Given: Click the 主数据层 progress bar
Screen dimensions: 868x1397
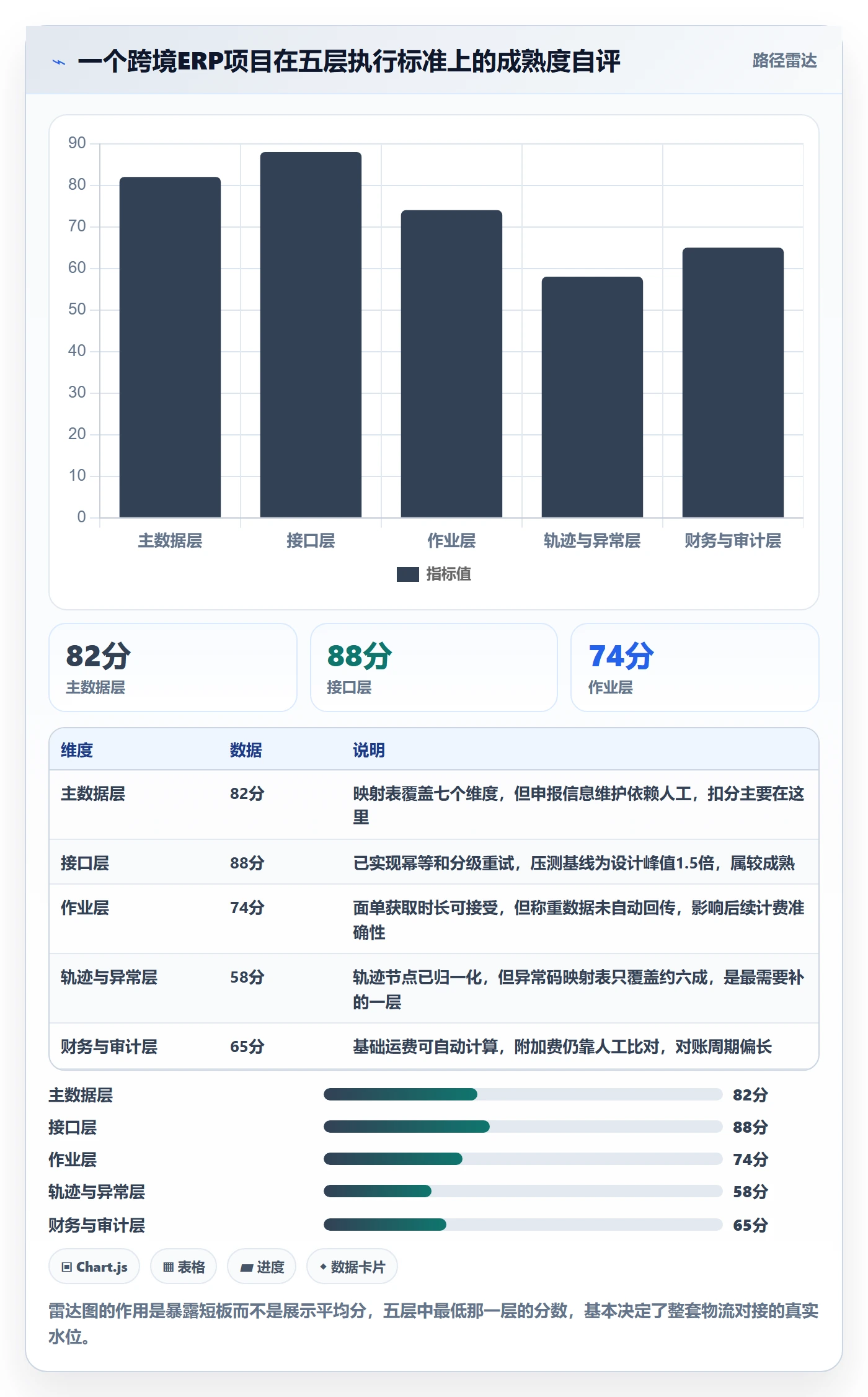Looking at the screenshot, I should point(523,1094).
